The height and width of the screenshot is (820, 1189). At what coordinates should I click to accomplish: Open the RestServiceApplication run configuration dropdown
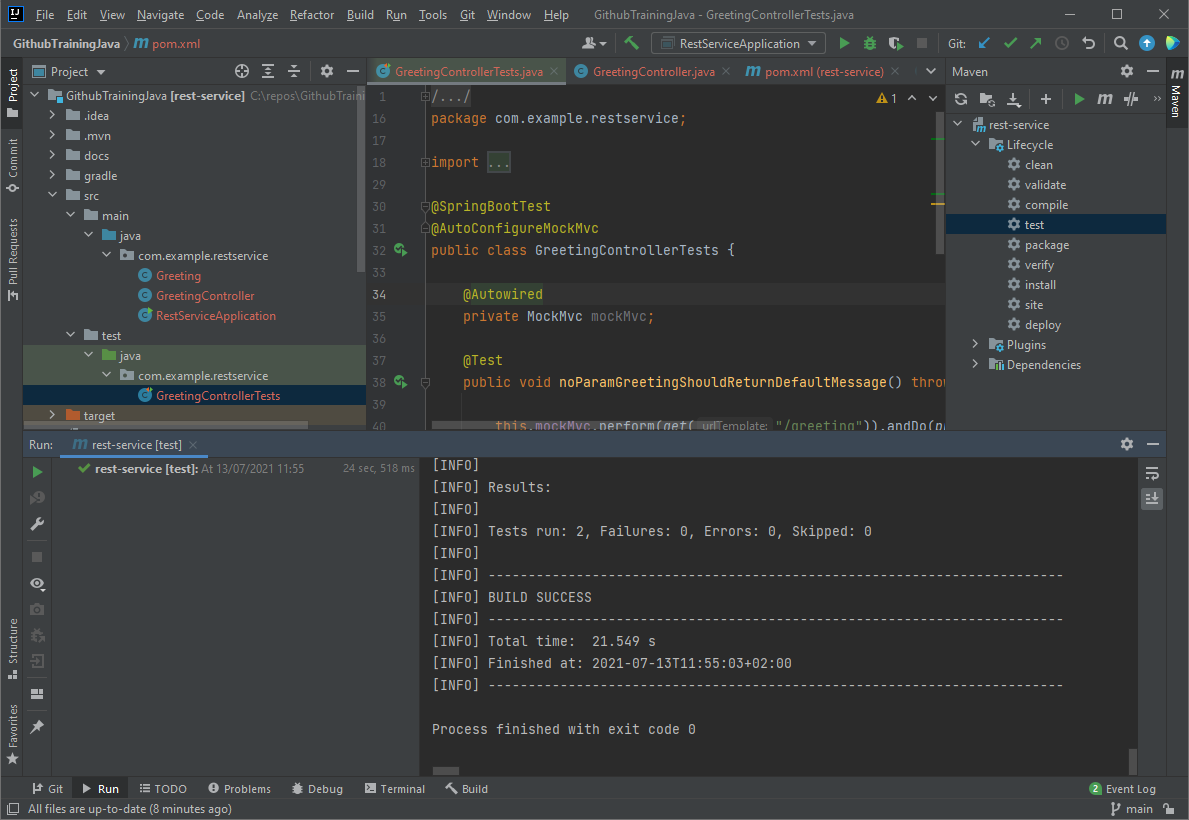(738, 44)
